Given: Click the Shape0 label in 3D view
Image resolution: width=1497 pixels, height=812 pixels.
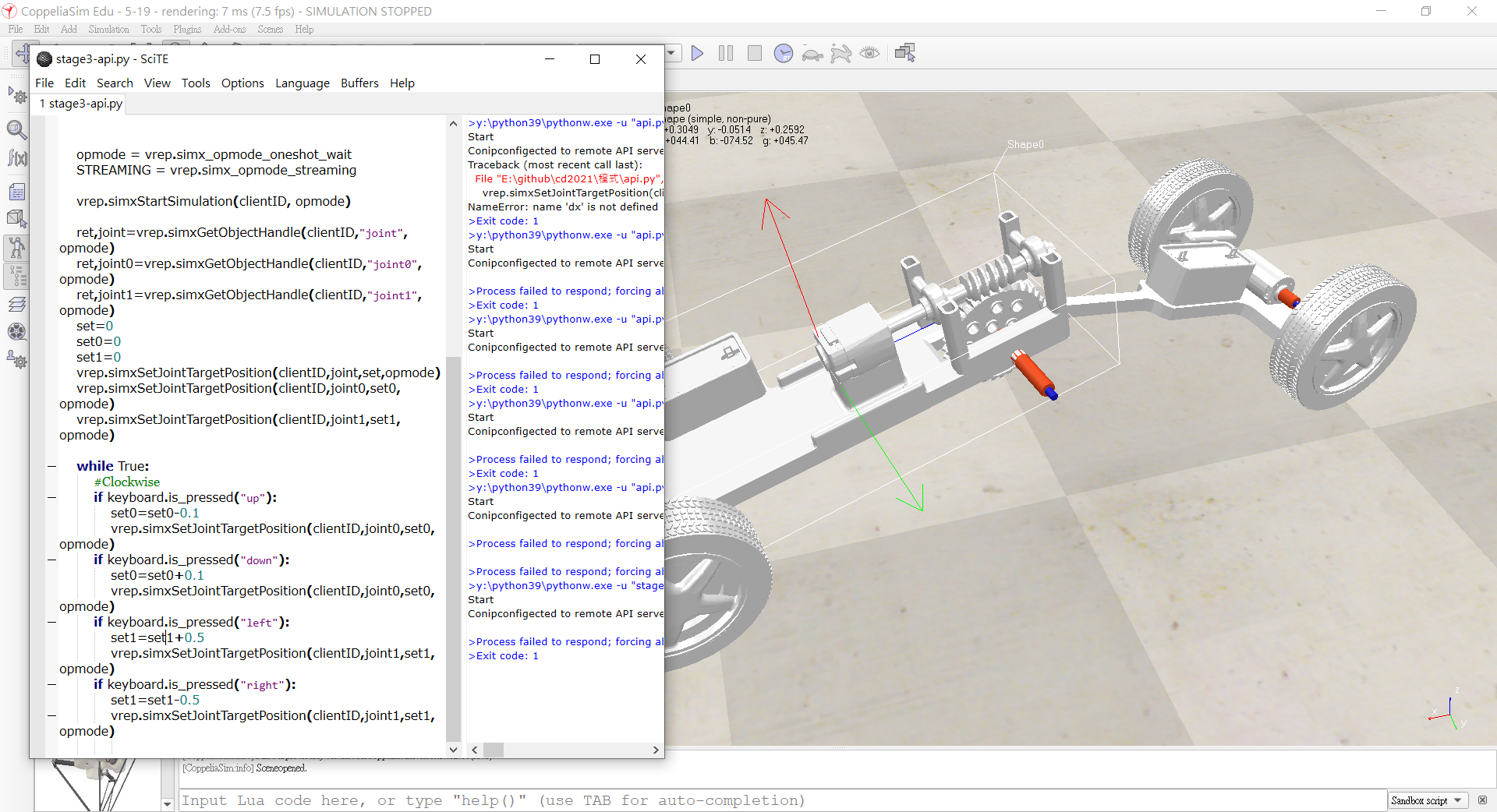Looking at the screenshot, I should point(1025,145).
